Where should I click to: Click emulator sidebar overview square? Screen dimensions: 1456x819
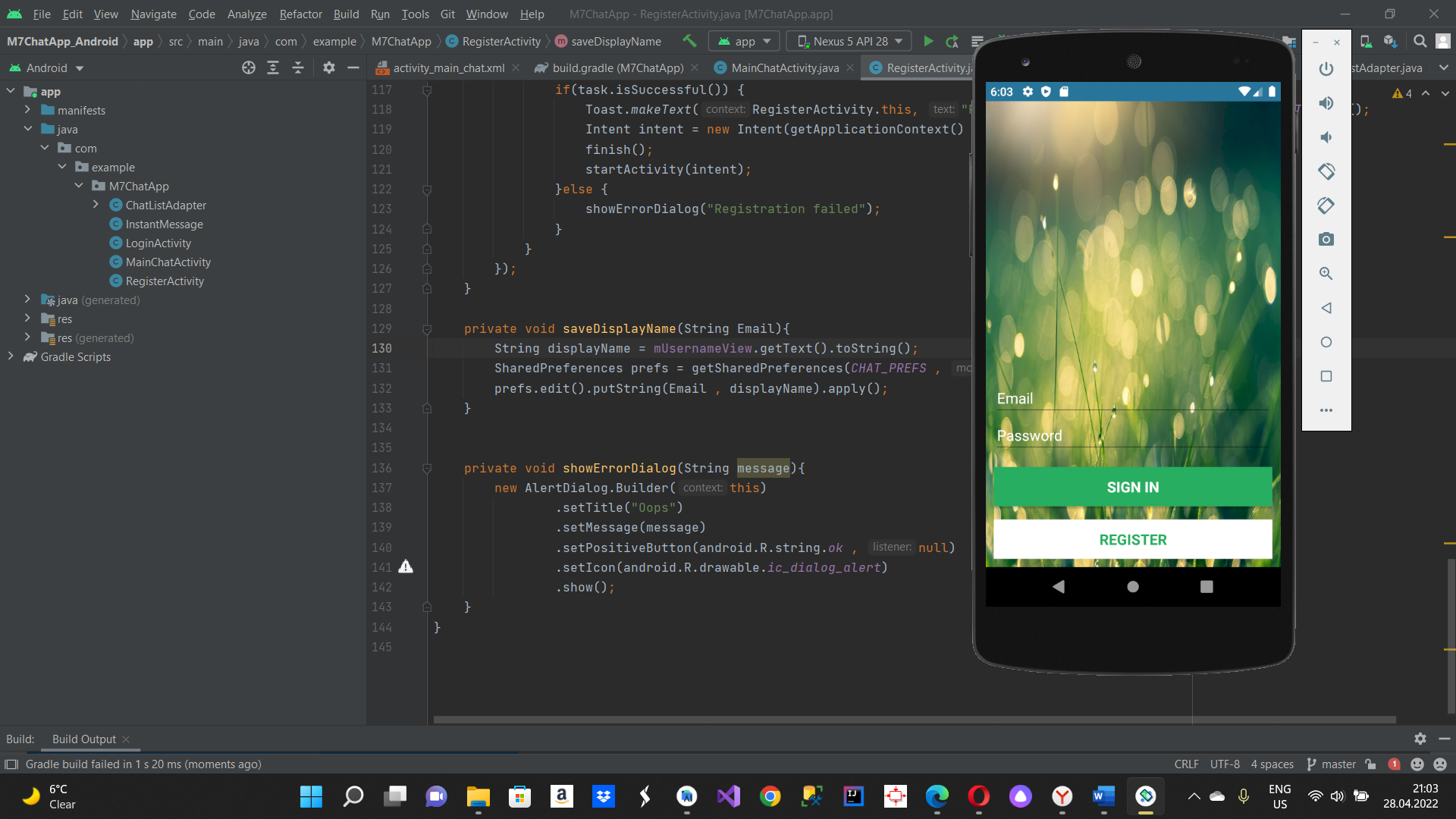[x=1326, y=376]
